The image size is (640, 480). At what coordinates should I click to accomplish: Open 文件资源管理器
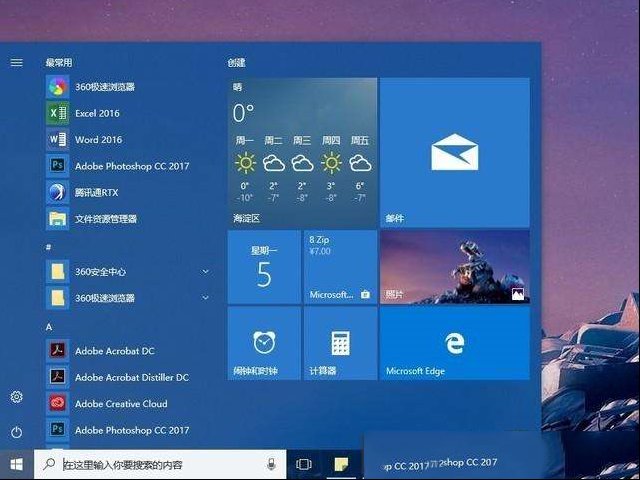coord(129,219)
